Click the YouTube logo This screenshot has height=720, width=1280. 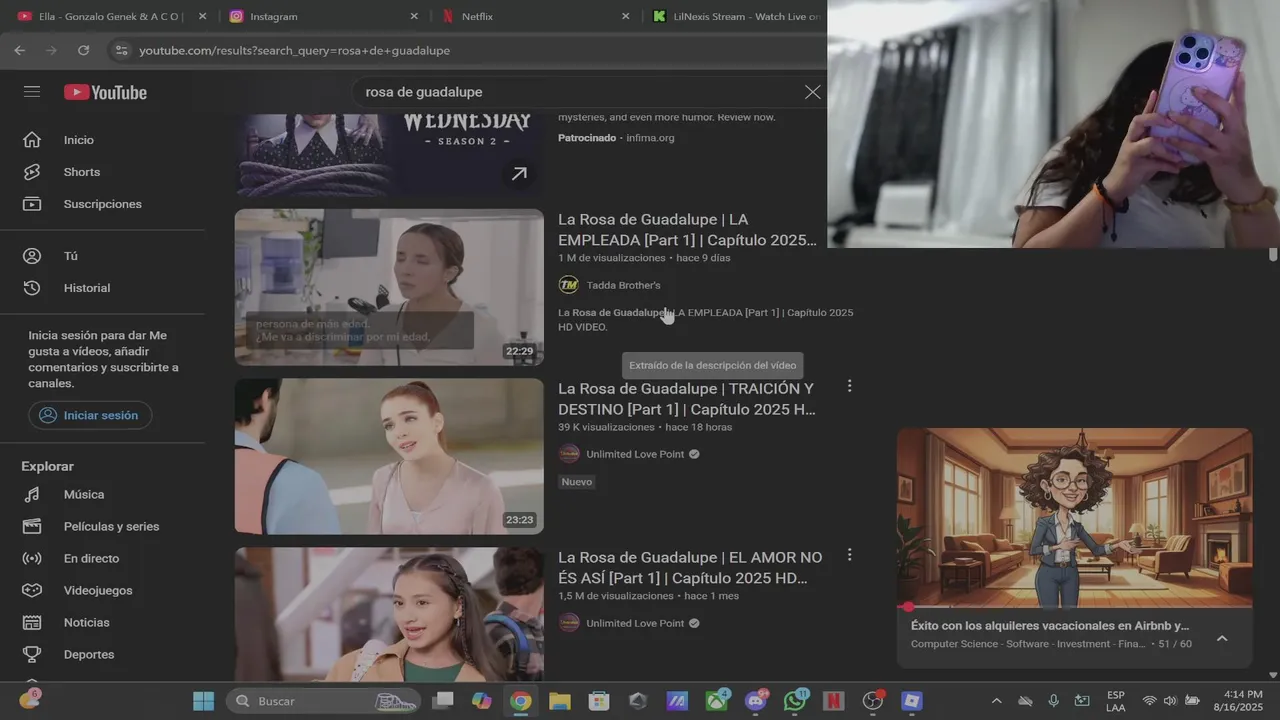click(x=105, y=92)
